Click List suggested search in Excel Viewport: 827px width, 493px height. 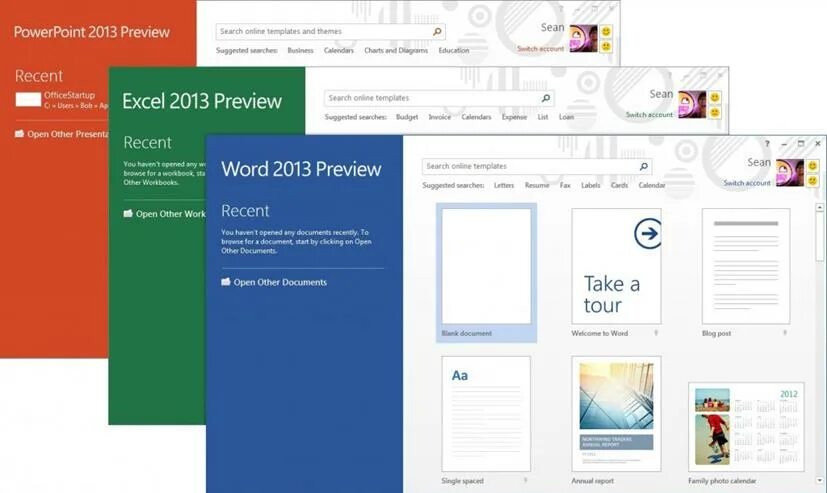click(x=543, y=117)
